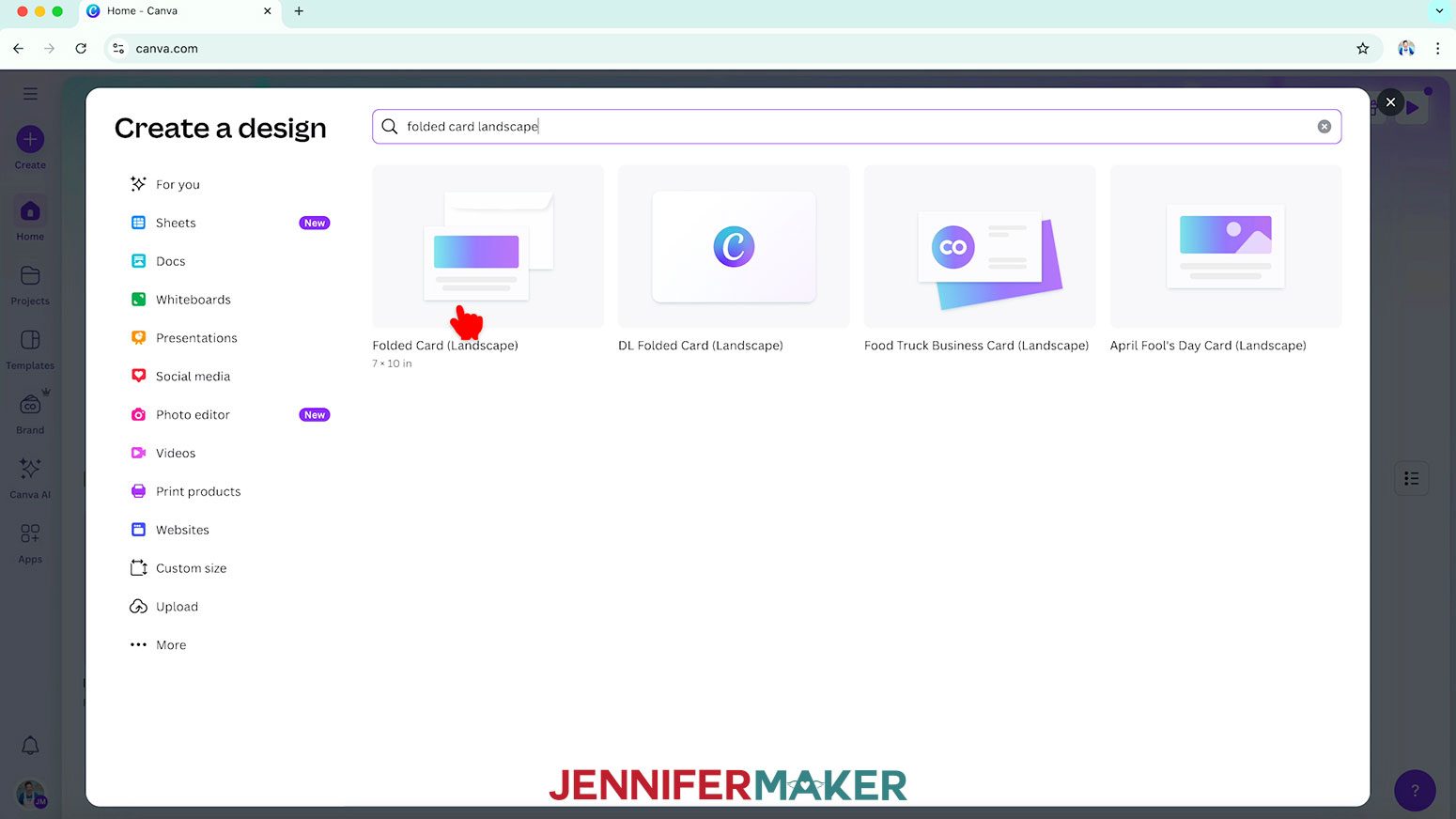Click the Videos camera icon
The width and height of the screenshot is (1456, 819).
(x=138, y=454)
